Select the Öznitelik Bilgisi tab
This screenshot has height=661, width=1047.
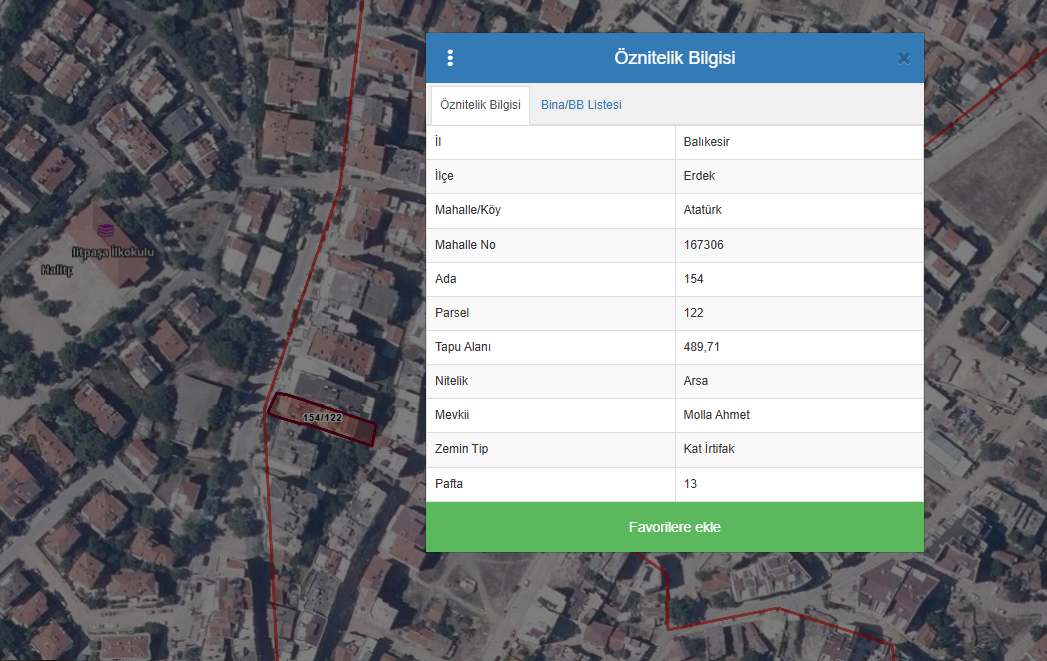480,105
